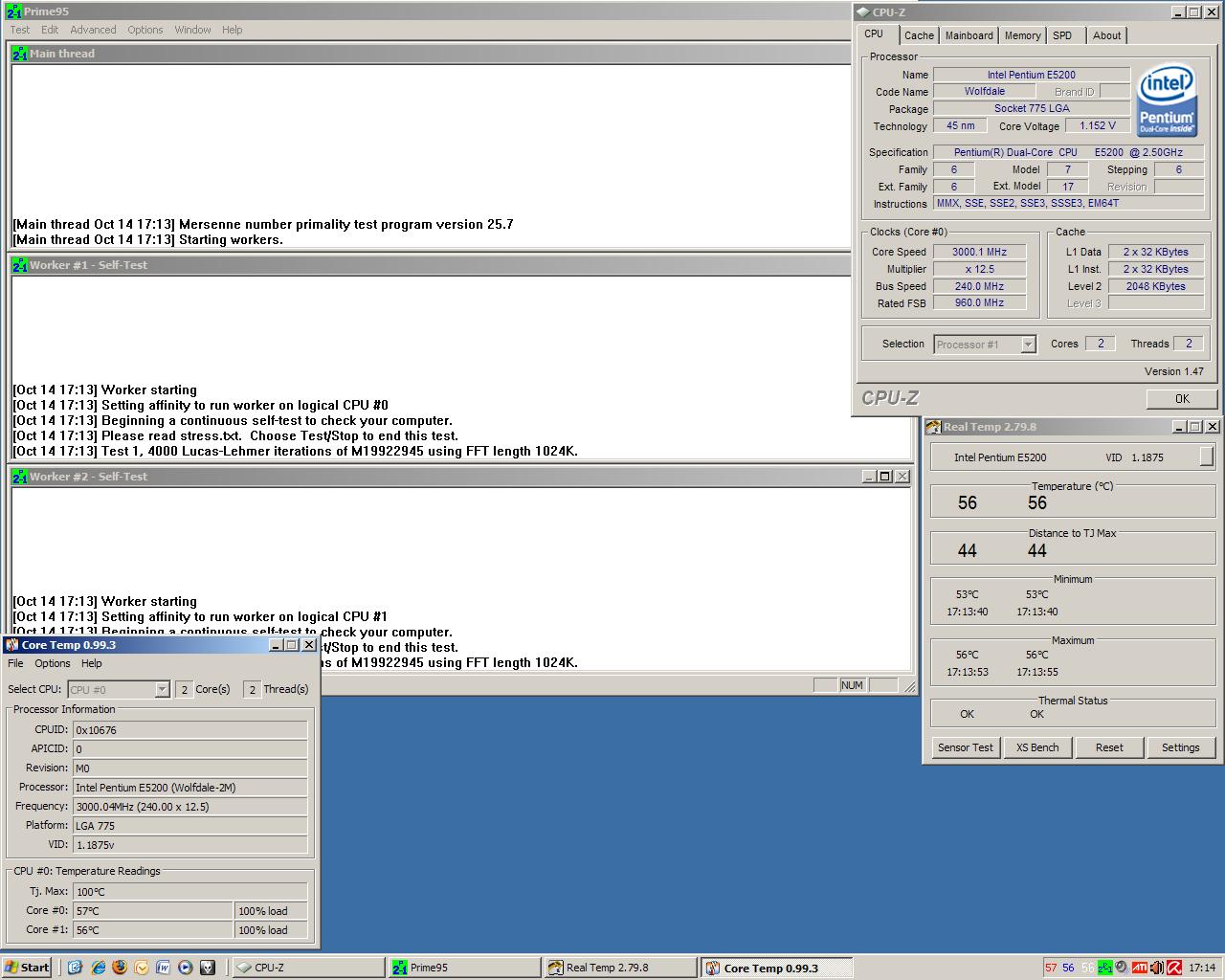The width and height of the screenshot is (1225, 980).
Task: Click Core Temp Processor field
Action: click(190, 788)
